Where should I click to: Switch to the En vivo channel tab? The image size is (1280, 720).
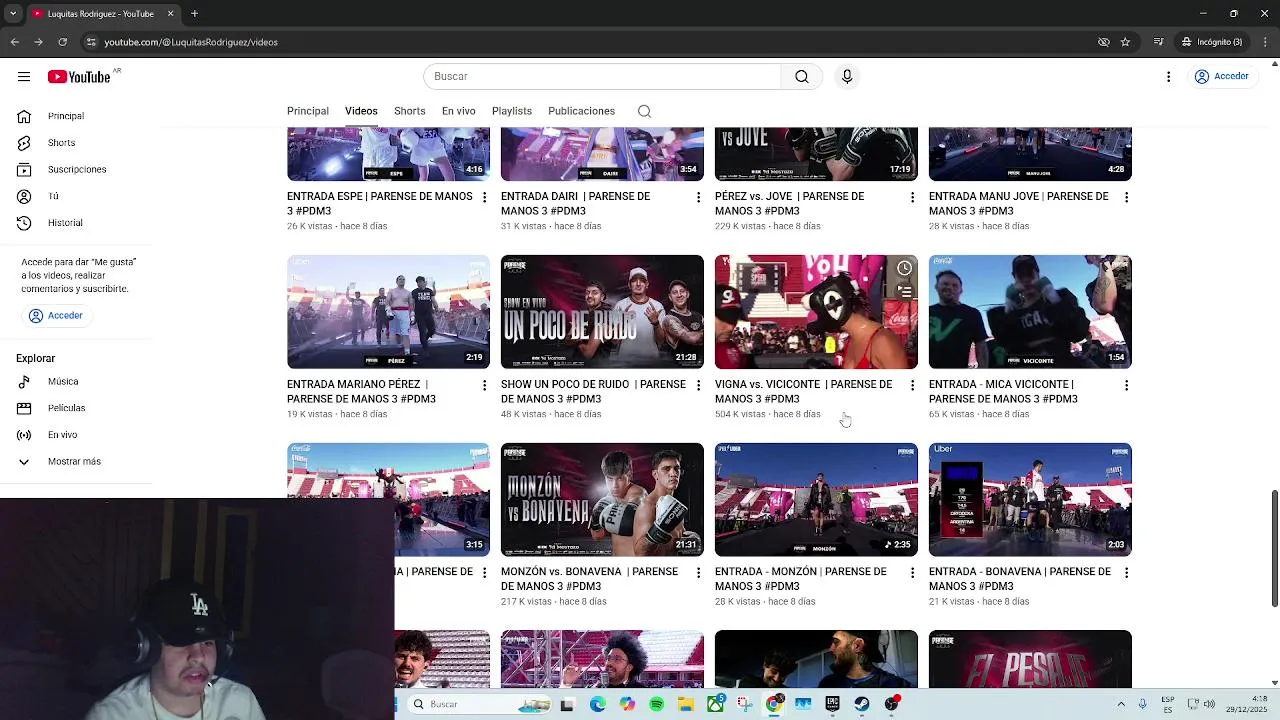pos(459,111)
